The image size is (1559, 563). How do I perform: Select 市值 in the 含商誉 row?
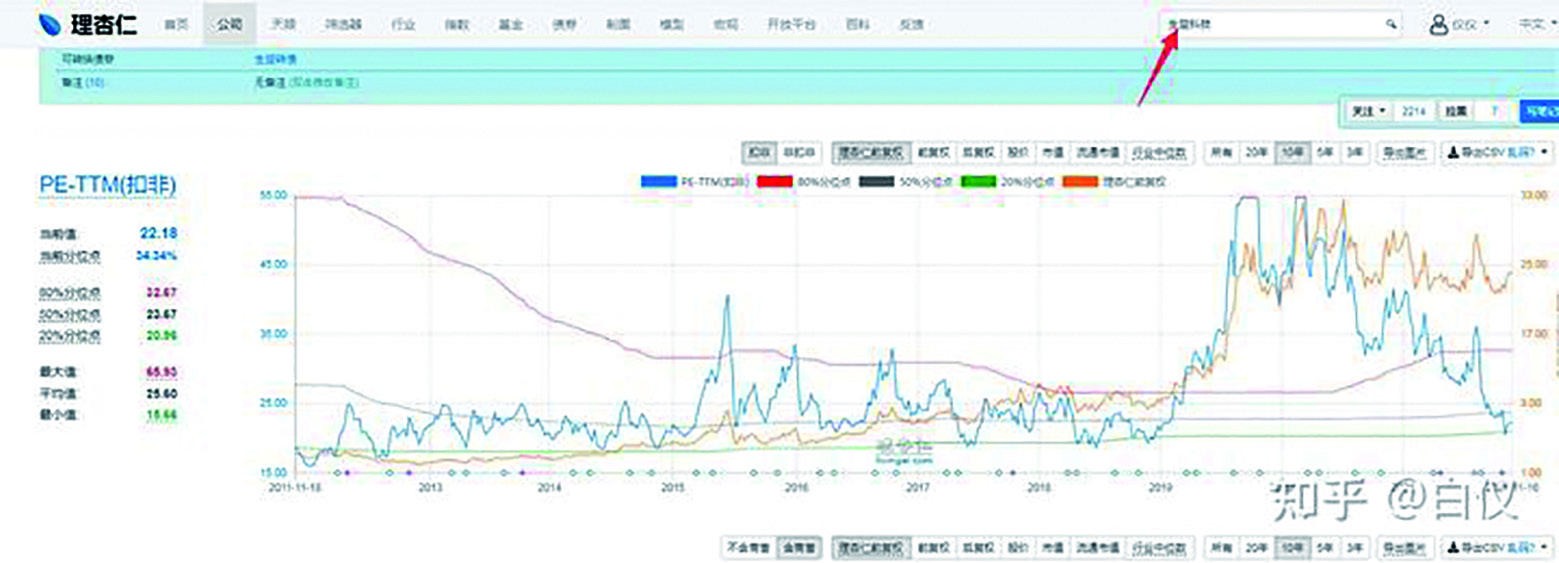[x=1053, y=548]
